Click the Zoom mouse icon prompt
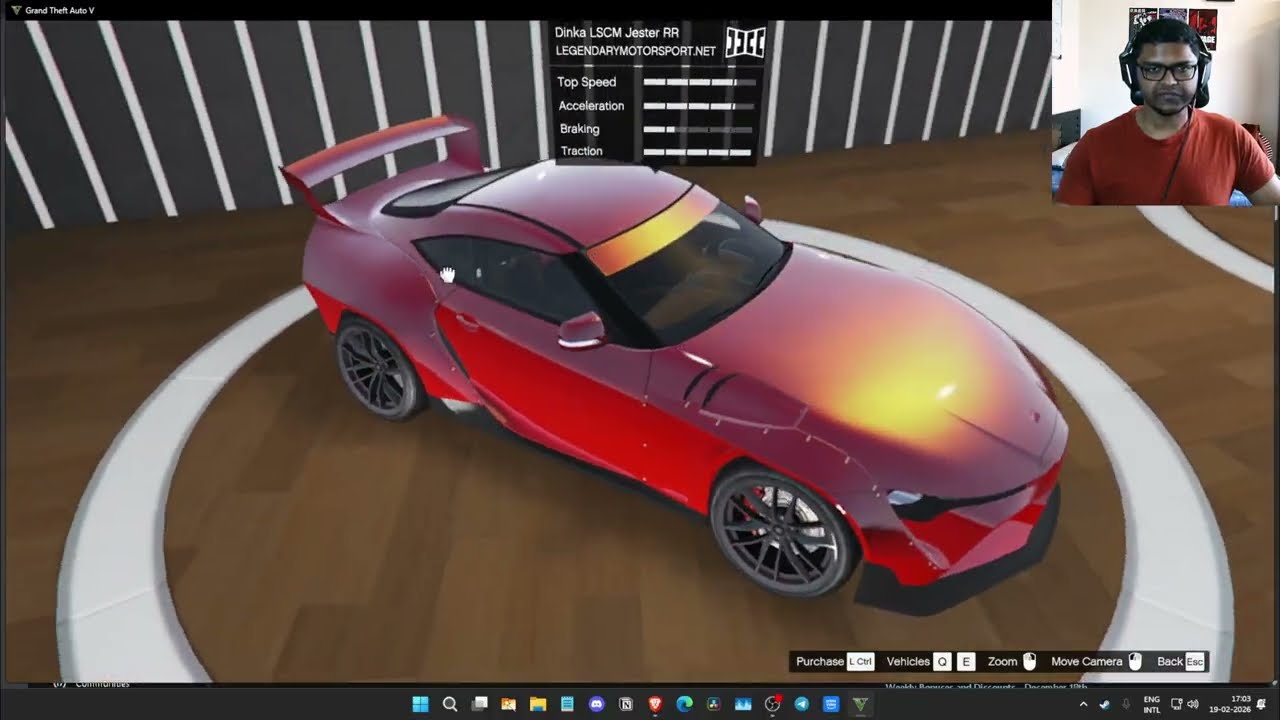This screenshot has height=720, width=1280. (x=1029, y=661)
